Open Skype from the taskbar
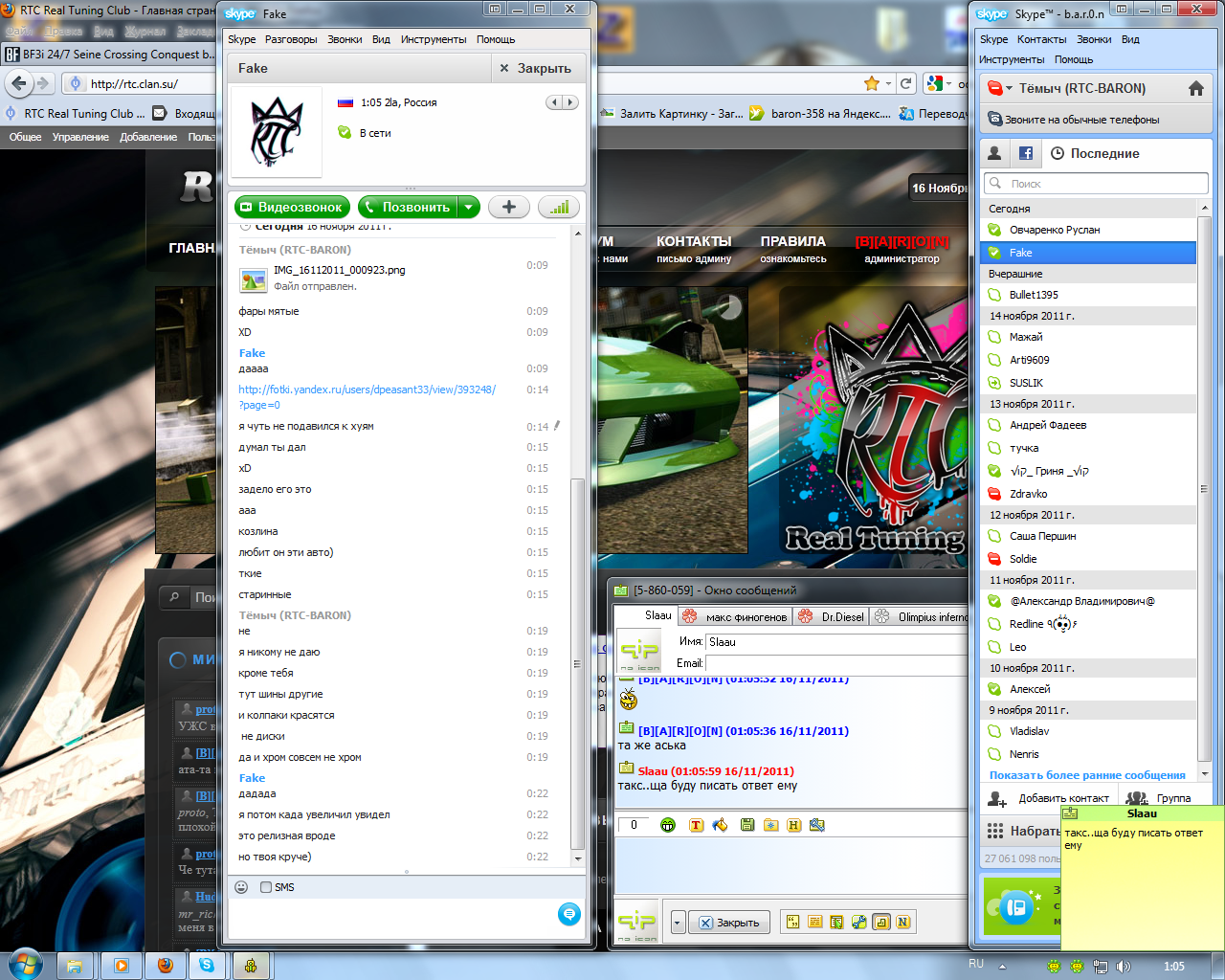This screenshot has height=980, width=1225. pos(207,966)
